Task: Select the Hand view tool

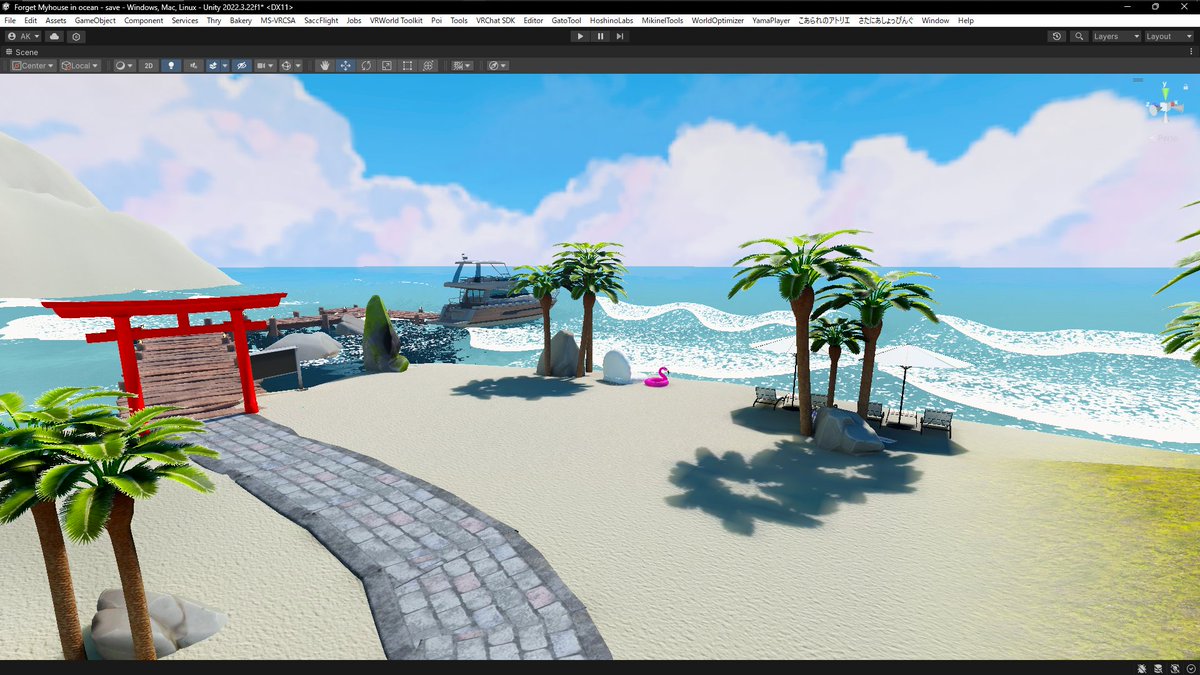Action: point(324,66)
